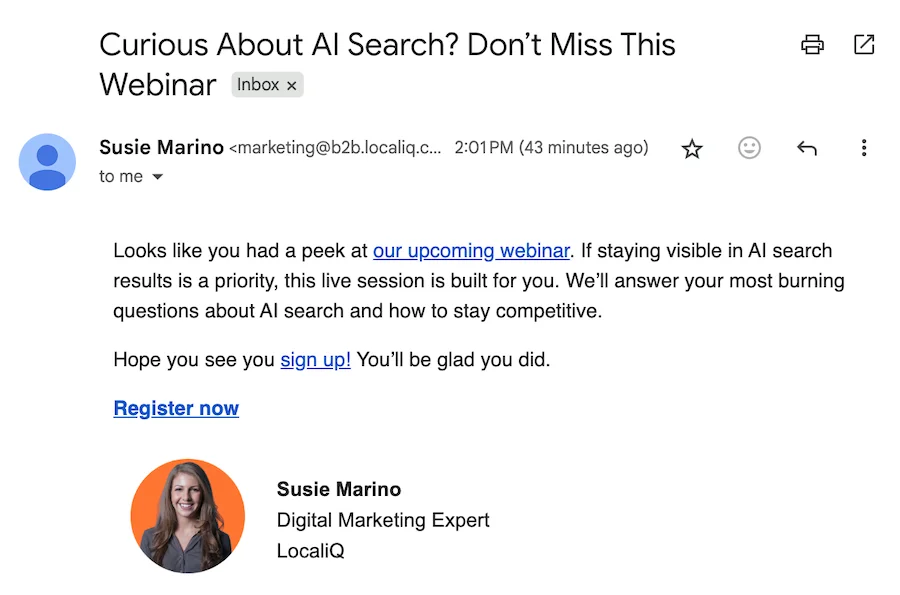
Task: Click the "Register now" link
Action: pos(176,408)
